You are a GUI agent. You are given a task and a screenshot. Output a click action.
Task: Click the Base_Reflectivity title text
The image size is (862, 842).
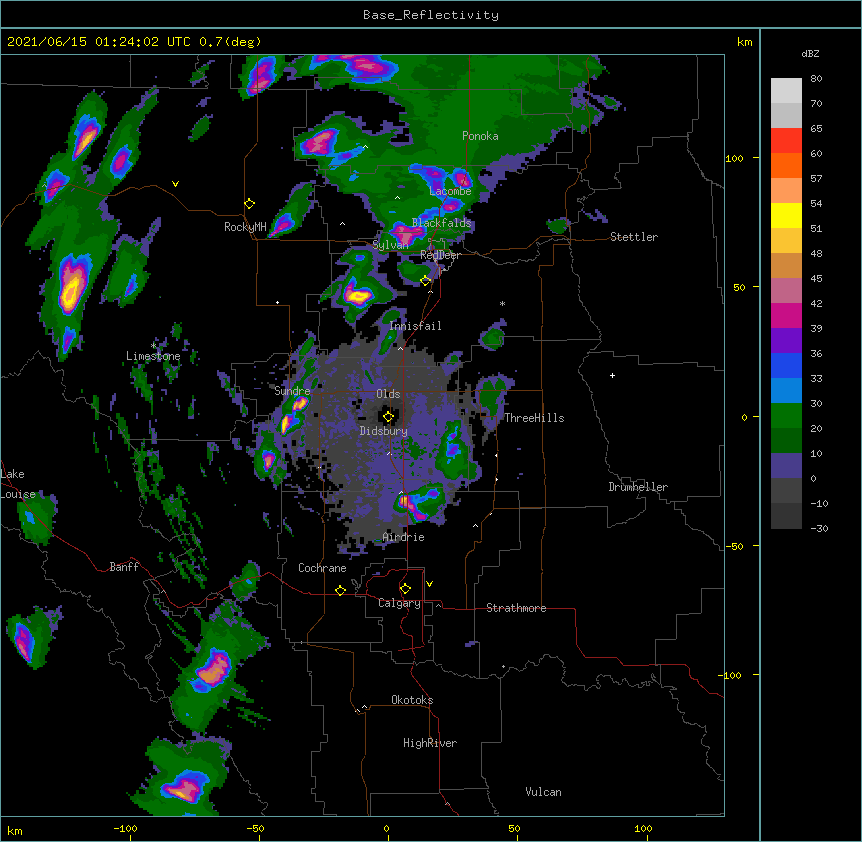click(431, 15)
